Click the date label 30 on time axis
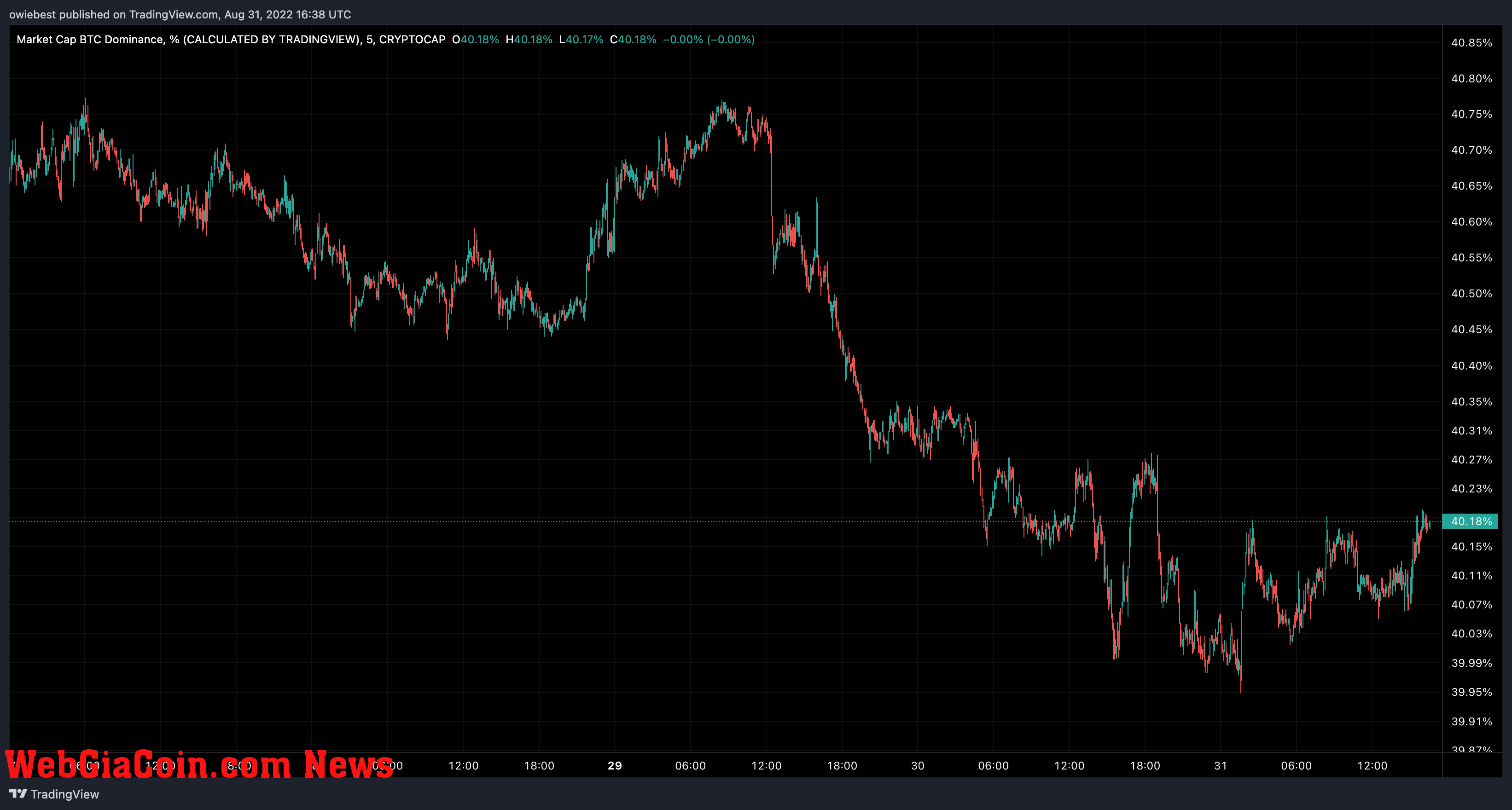The image size is (1512, 810). (918, 765)
